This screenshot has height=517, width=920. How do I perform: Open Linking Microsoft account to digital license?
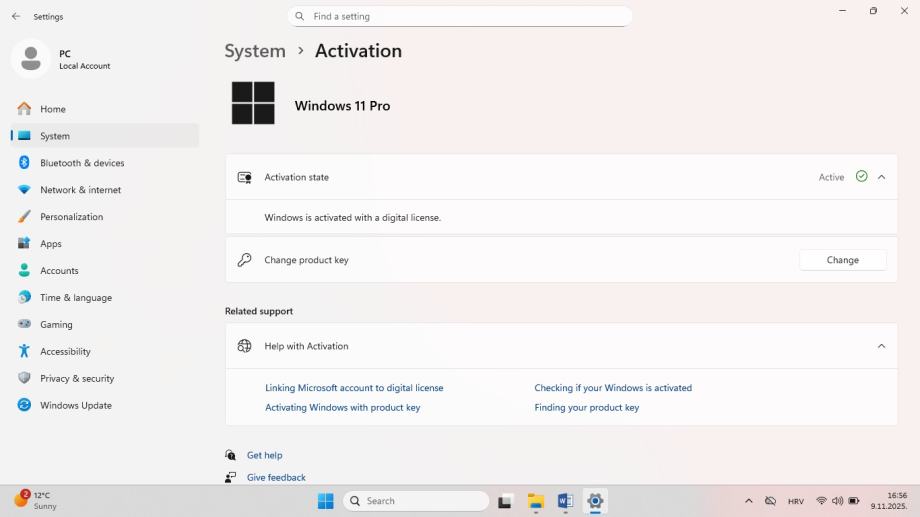[354, 387]
